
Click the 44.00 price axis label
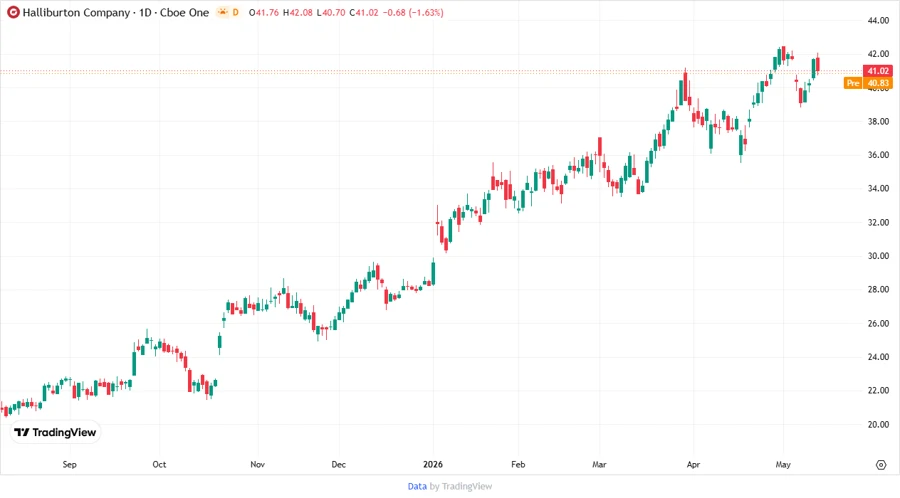click(x=878, y=21)
